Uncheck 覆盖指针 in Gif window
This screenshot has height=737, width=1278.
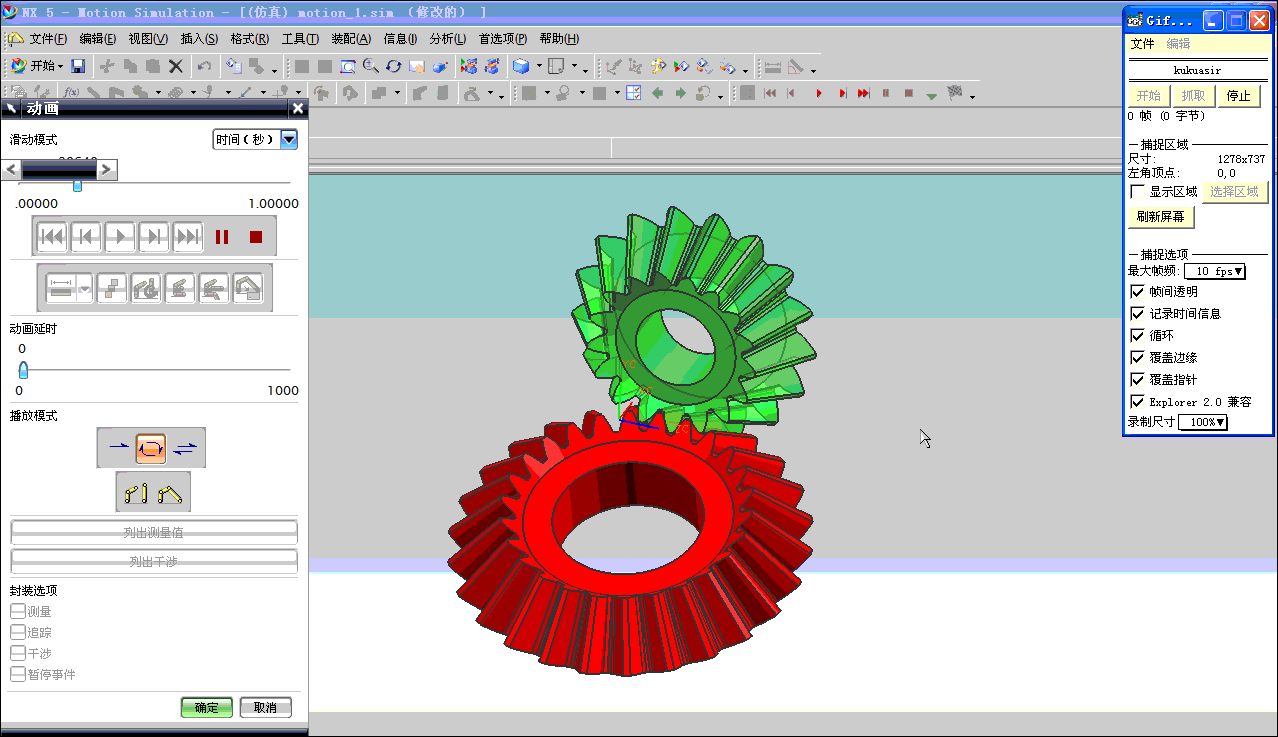[x=1137, y=380]
